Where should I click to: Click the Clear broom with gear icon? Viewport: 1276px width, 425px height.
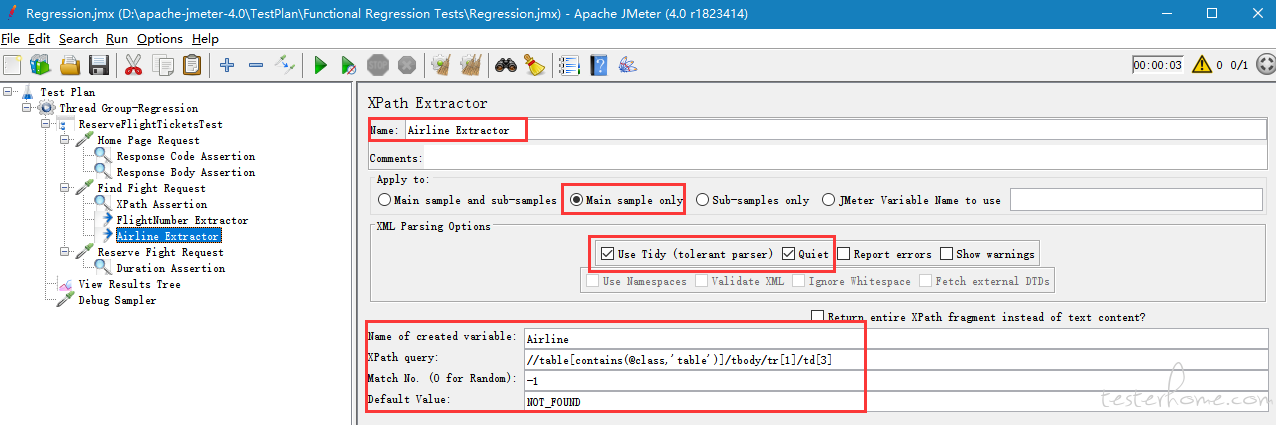pos(441,65)
